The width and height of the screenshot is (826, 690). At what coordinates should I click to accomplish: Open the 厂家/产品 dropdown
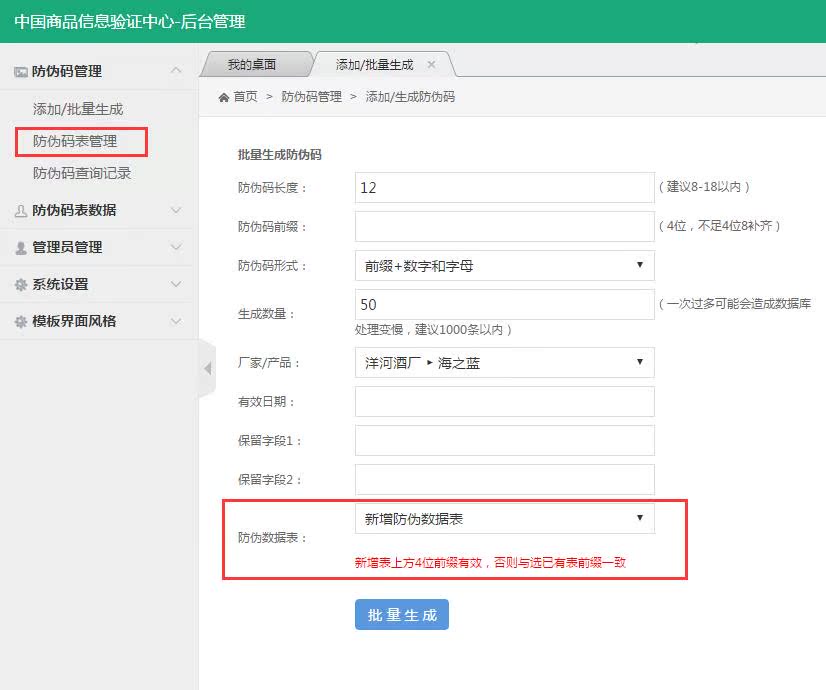click(x=505, y=362)
